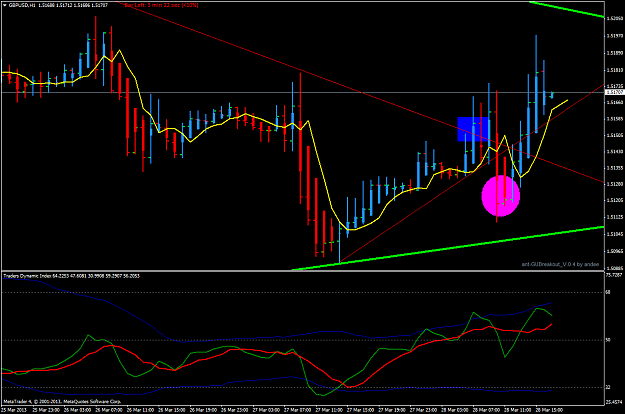The width and height of the screenshot is (625, 414).
Task: Click the 68 level label on TDI scale
Action: [608, 292]
